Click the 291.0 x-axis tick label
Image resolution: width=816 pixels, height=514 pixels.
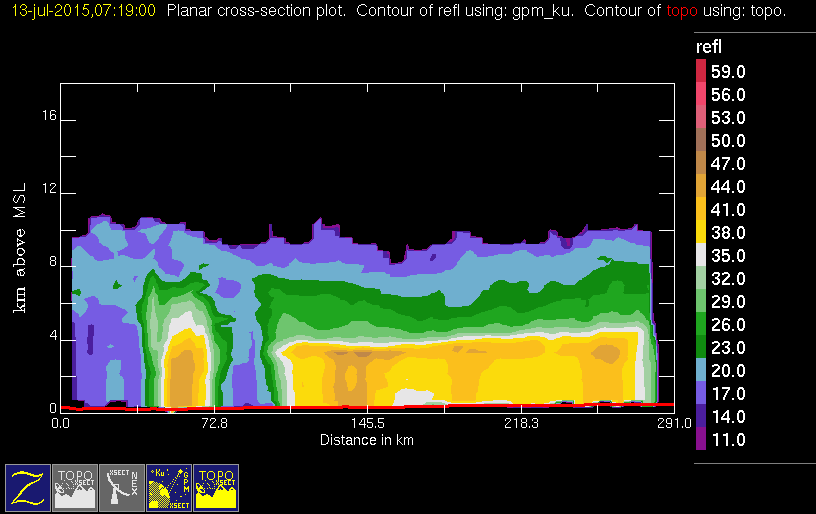[674, 423]
